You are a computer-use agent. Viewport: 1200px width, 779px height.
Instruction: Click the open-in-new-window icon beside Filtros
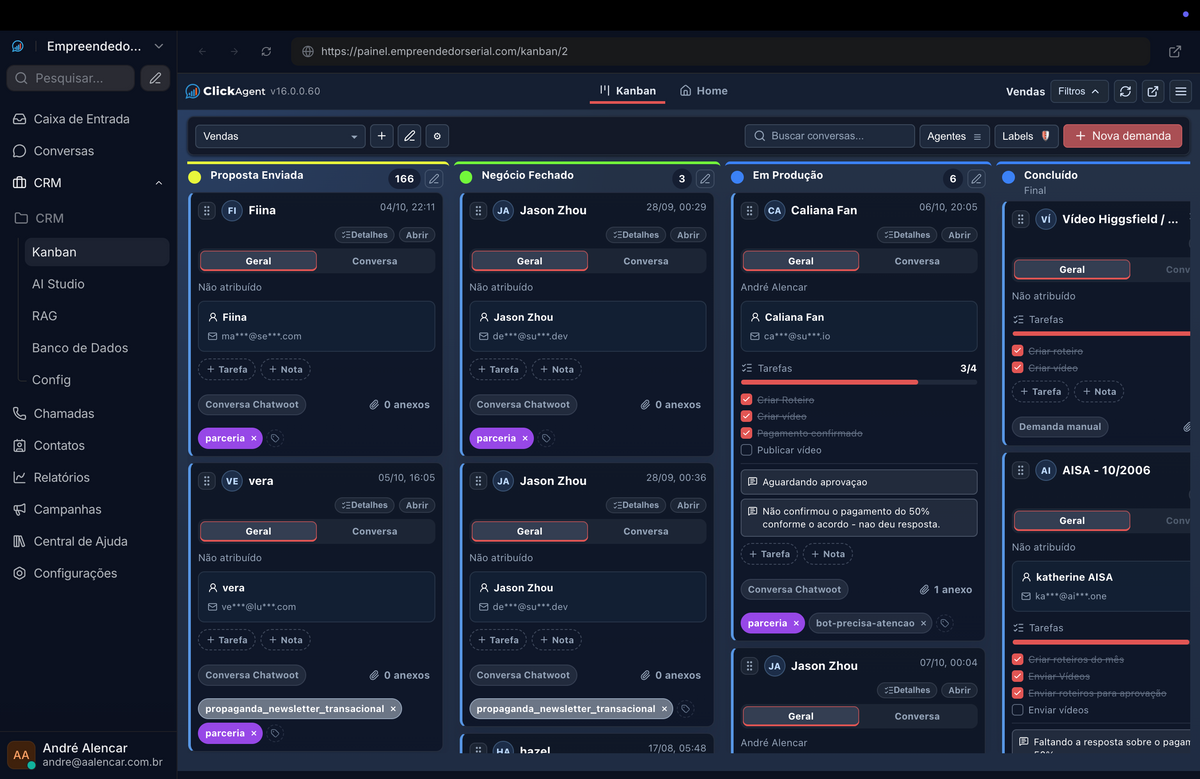click(1154, 91)
